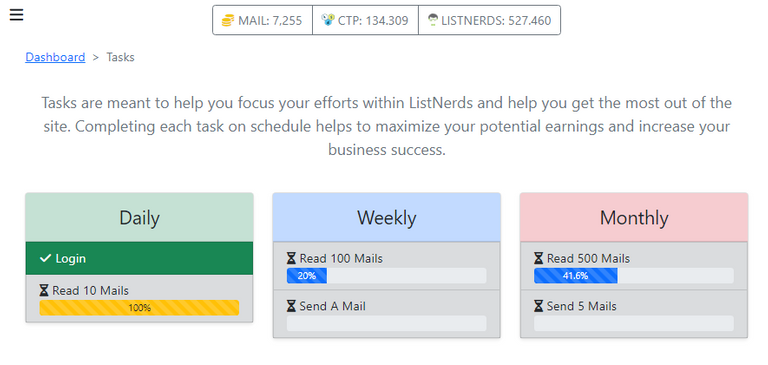
Task: Click the CTP token icon
Action: pos(328,20)
